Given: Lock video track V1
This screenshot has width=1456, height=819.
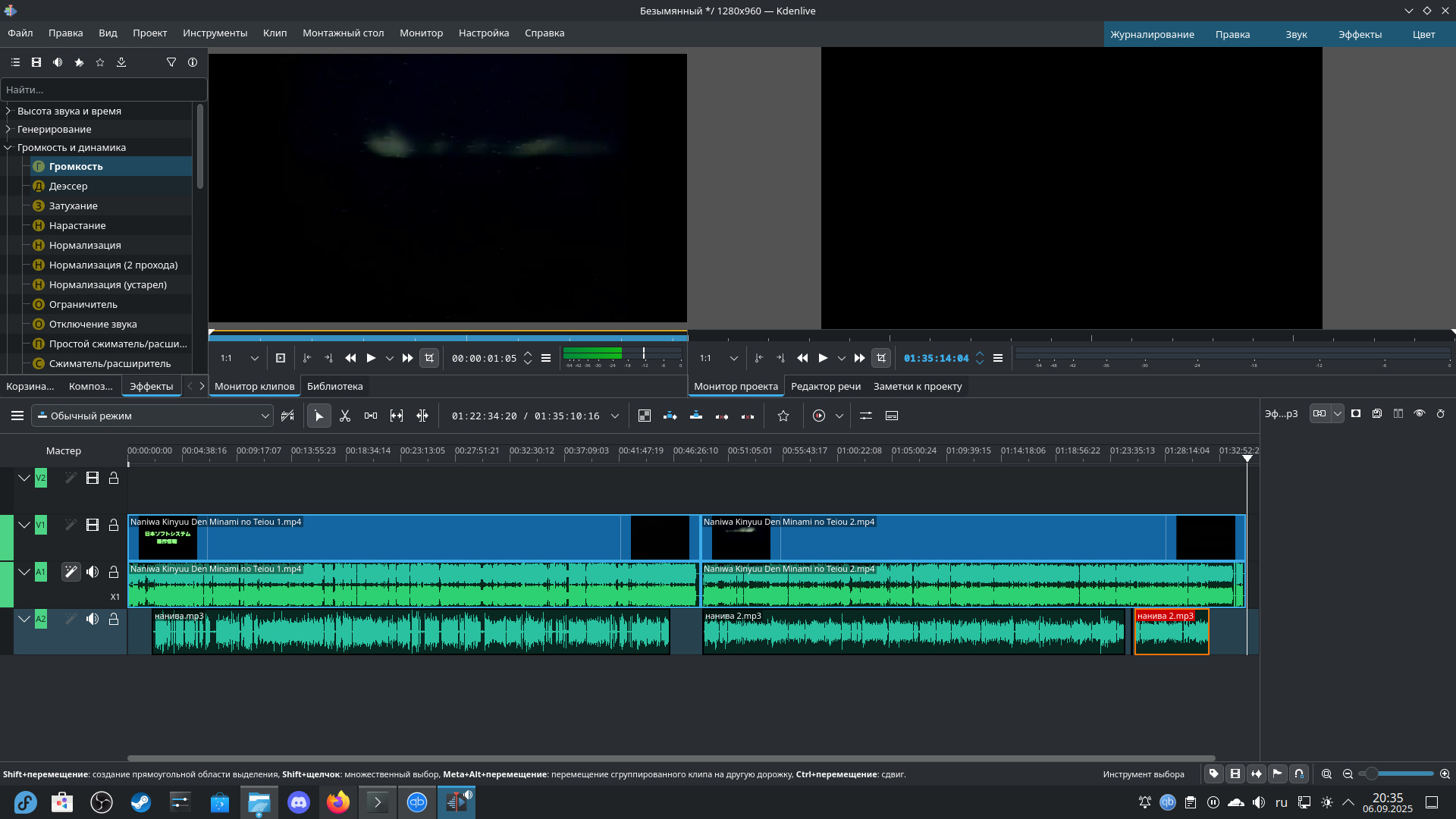Looking at the screenshot, I should 114,525.
